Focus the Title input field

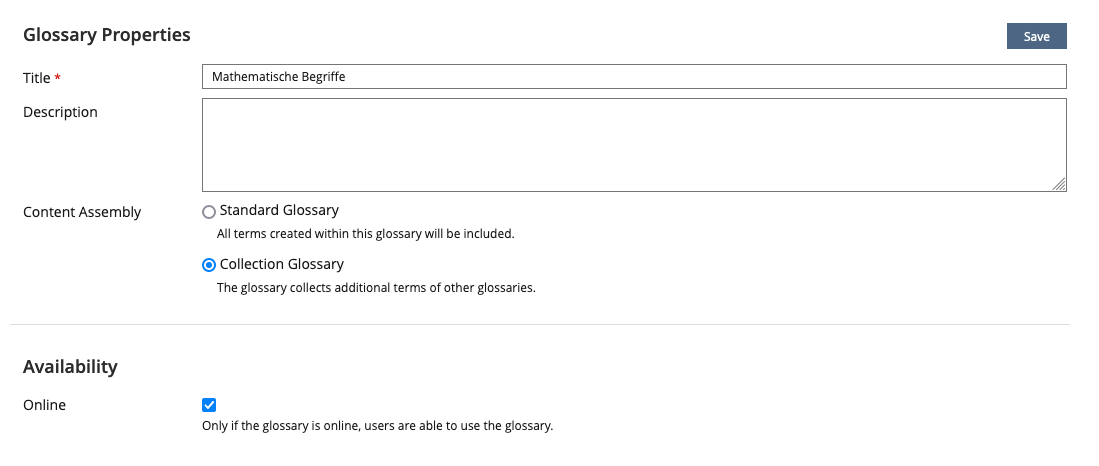point(634,77)
